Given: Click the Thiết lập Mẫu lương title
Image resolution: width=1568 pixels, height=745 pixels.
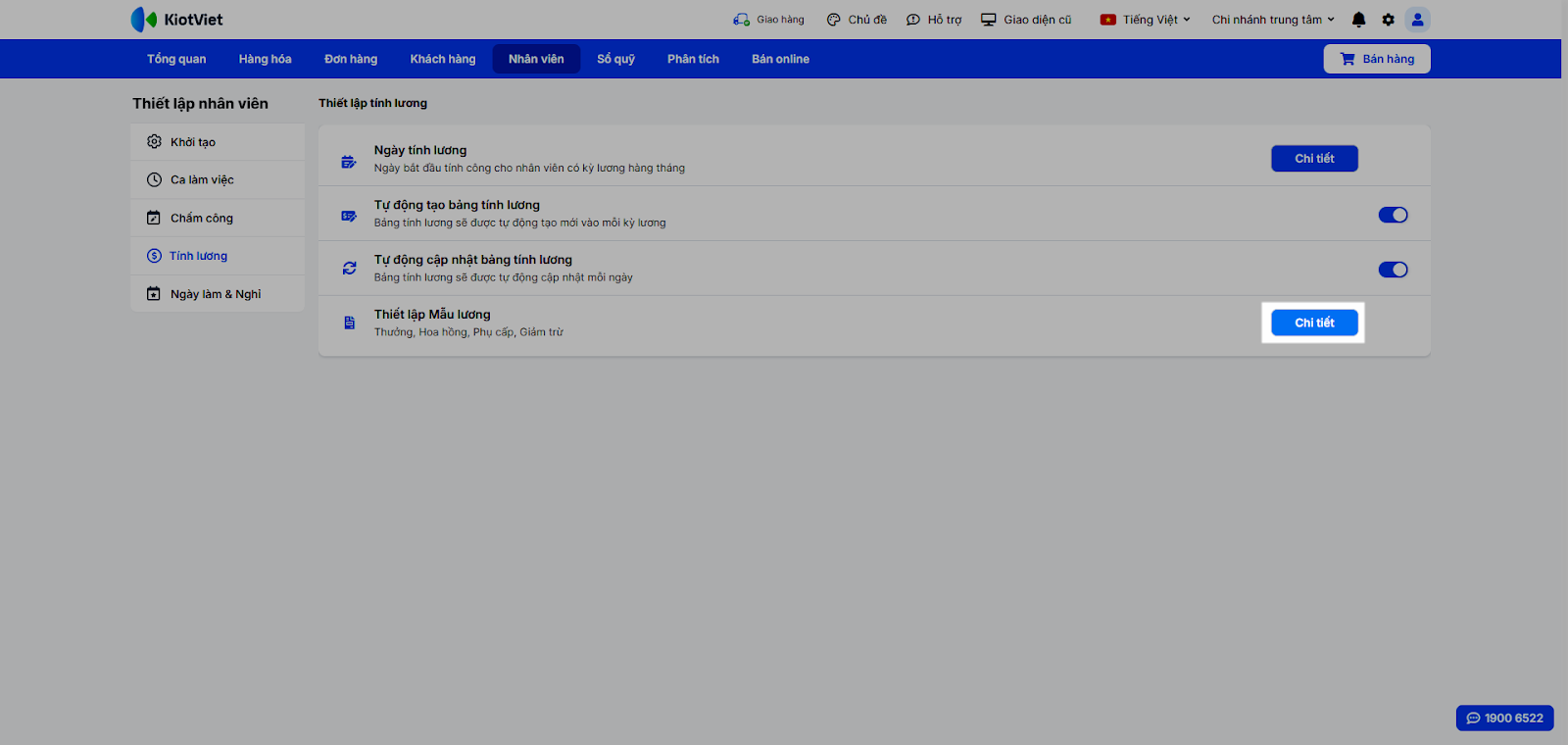Looking at the screenshot, I should 432,315.
